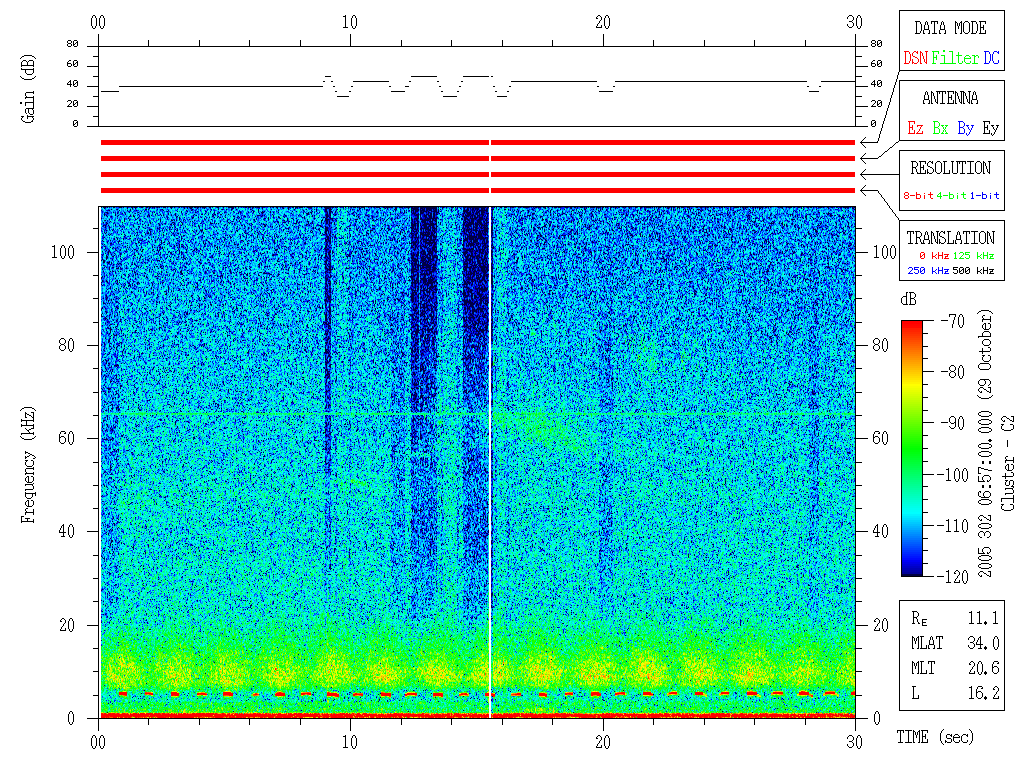Viewport: 1024px width, 768px height.
Task: Click the TRANSLATION legend title
Action: pyautogui.click(x=950, y=238)
